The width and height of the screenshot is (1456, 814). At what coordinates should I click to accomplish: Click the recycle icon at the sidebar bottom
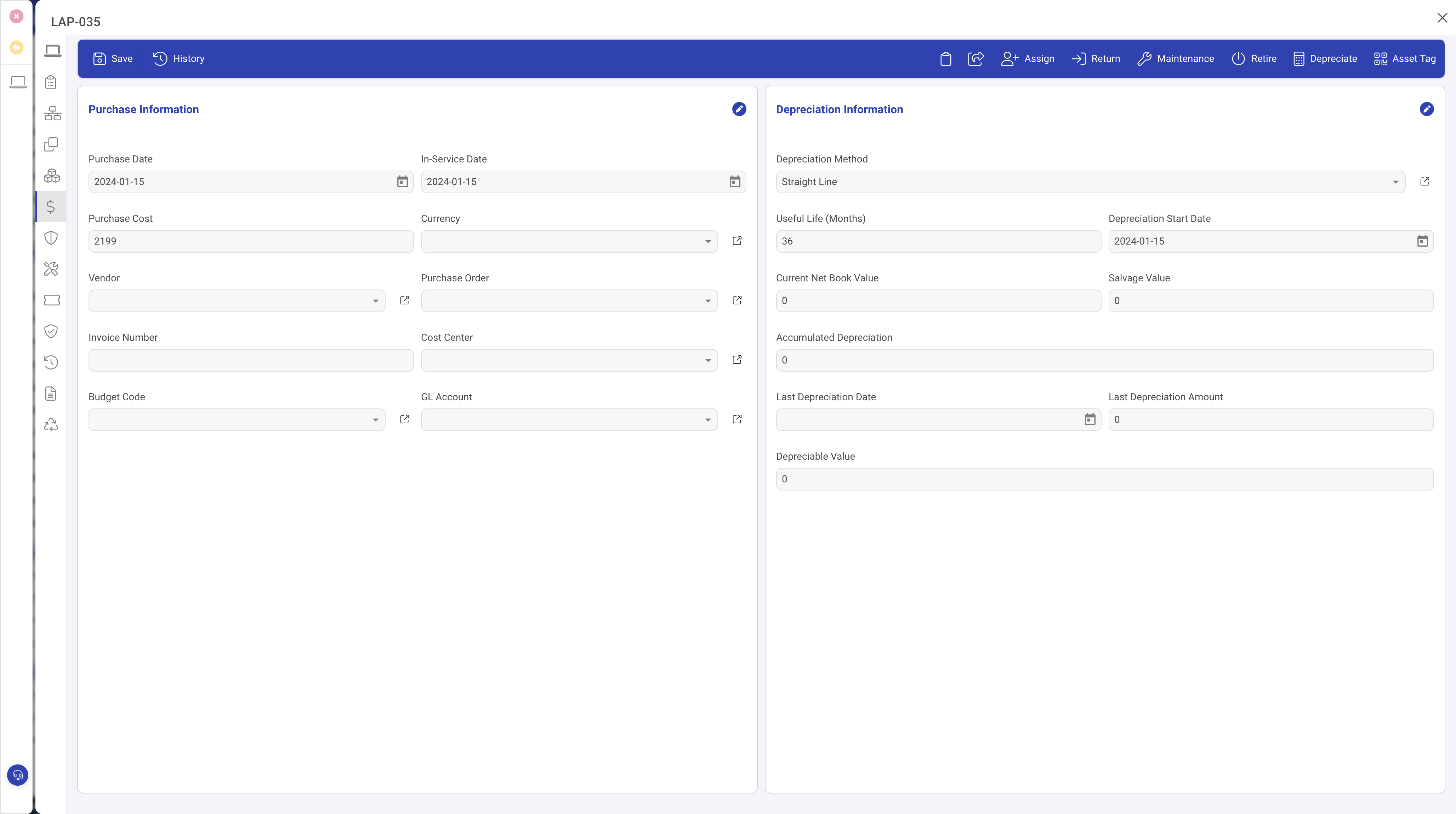51,424
